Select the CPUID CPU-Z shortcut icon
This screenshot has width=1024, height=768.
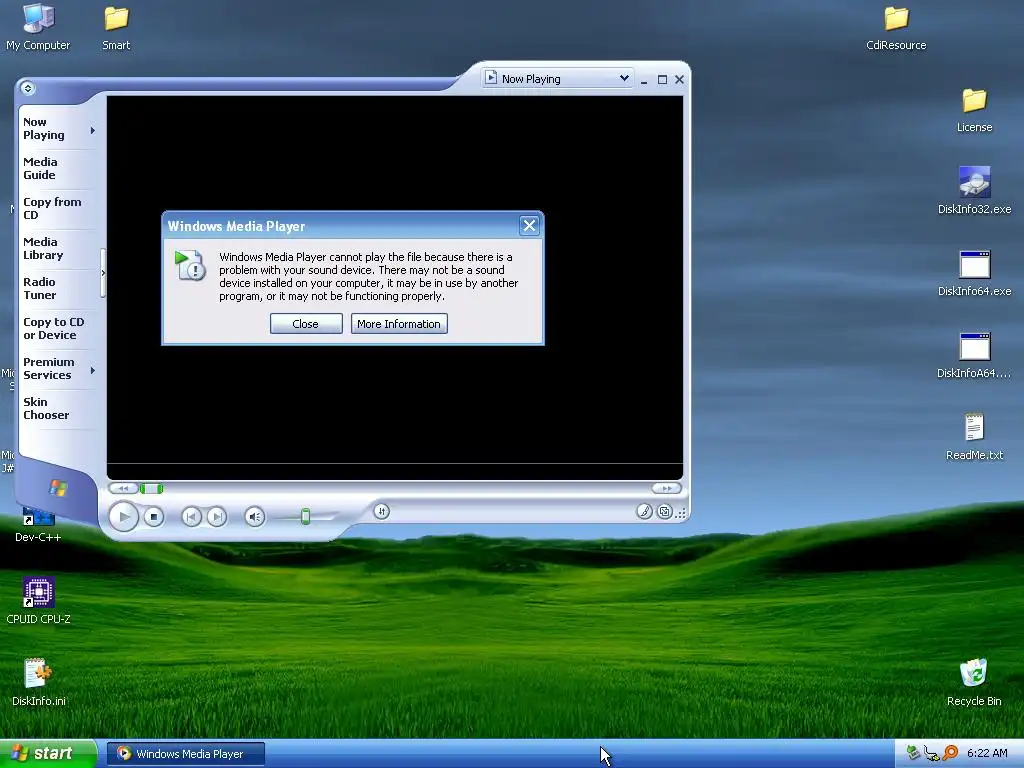pyautogui.click(x=38, y=601)
